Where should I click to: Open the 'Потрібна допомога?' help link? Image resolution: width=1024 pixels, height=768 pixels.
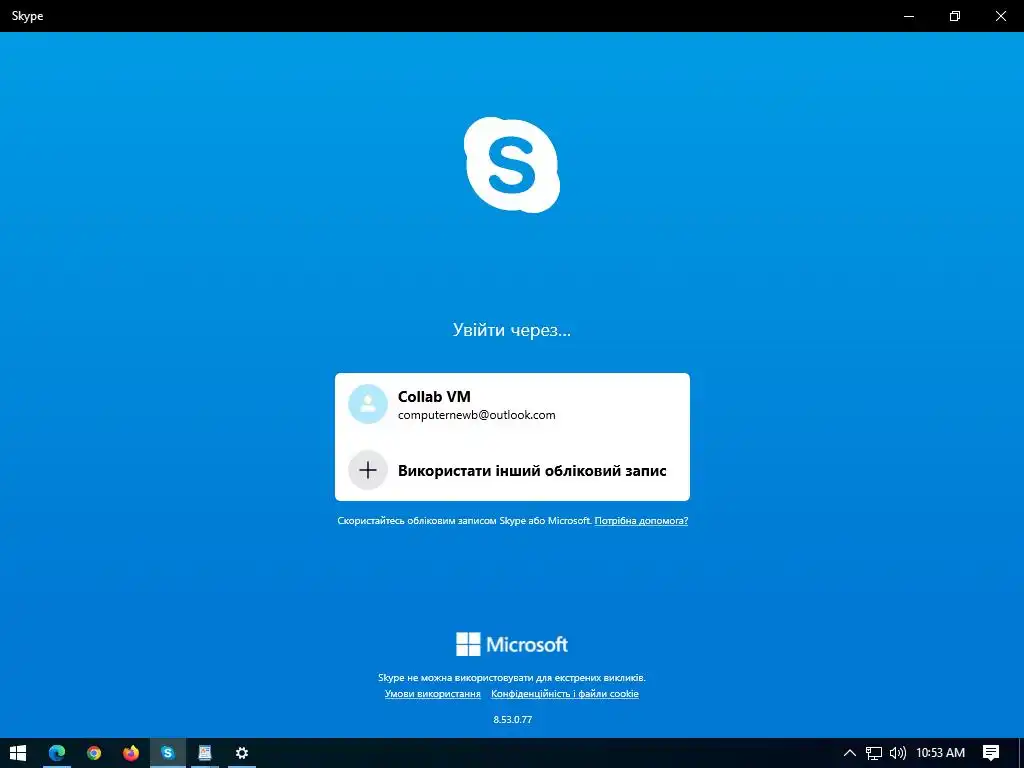click(641, 520)
